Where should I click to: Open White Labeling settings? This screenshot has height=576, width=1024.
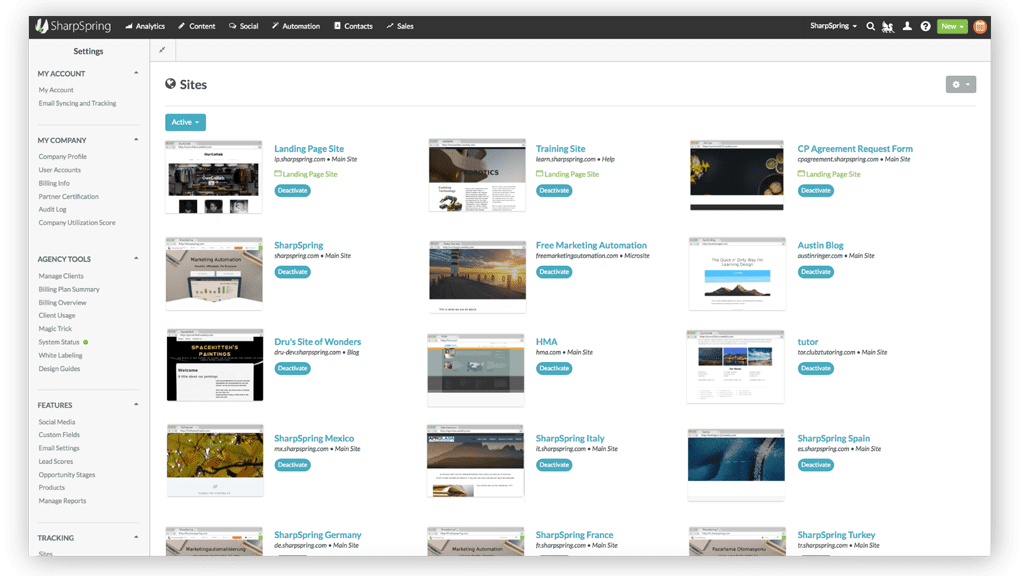click(x=61, y=355)
